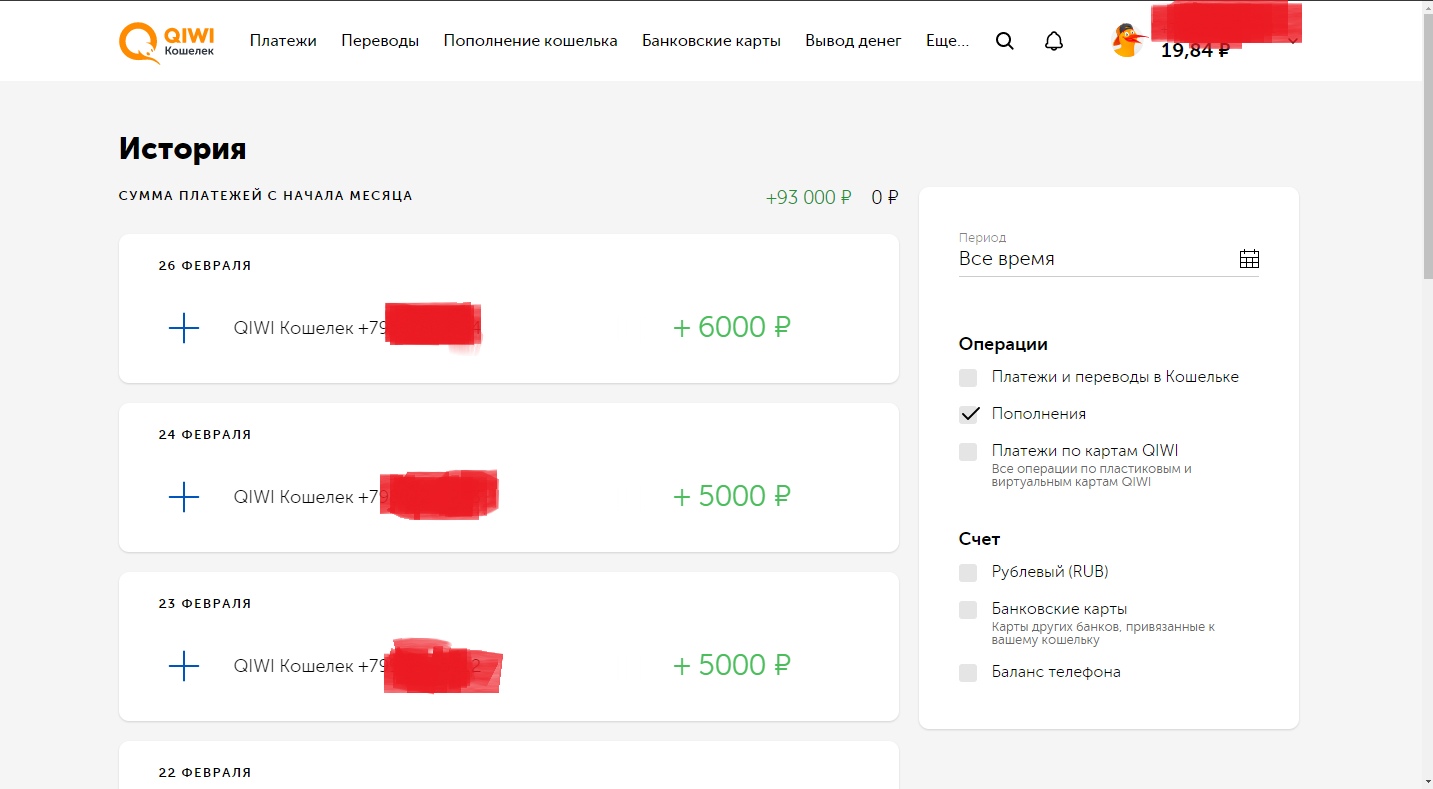
Task: Click the plus icon for 26 февраля entry
Action: click(184, 328)
